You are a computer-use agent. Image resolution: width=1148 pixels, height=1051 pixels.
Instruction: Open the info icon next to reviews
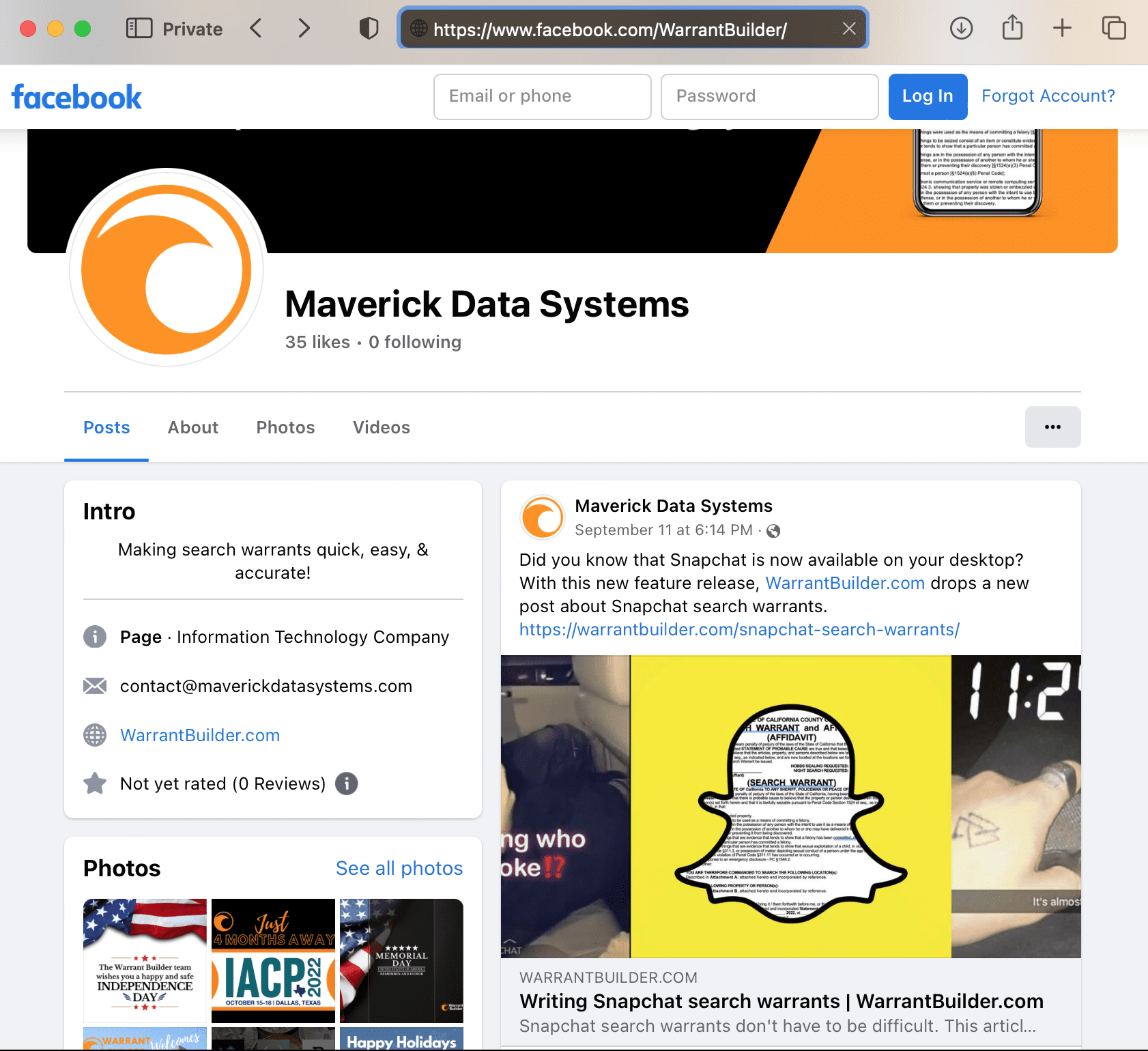[346, 783]
